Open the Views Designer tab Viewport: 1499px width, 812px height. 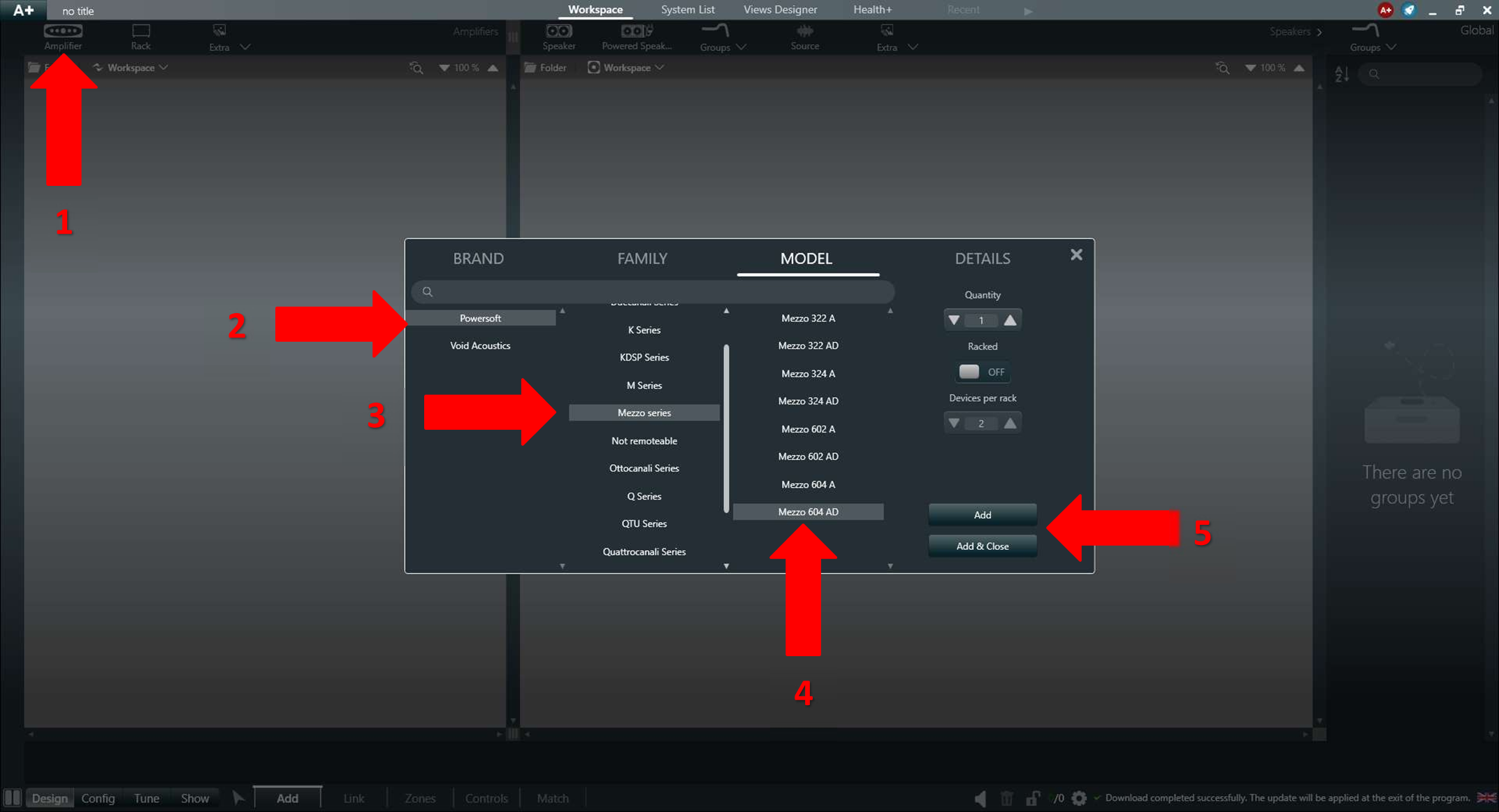click(780, 10)
